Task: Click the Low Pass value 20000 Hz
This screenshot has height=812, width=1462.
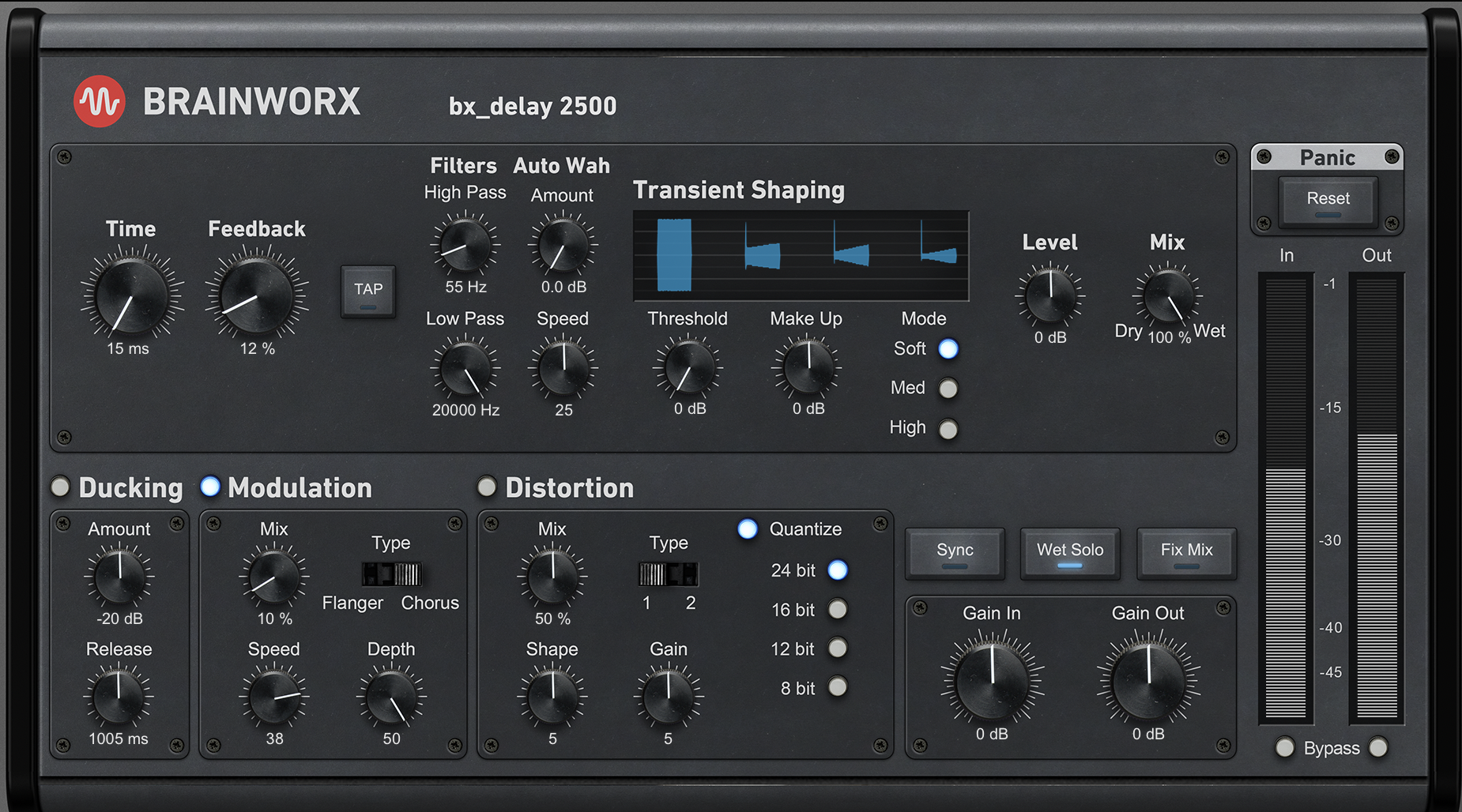Action: click(465, 410)
